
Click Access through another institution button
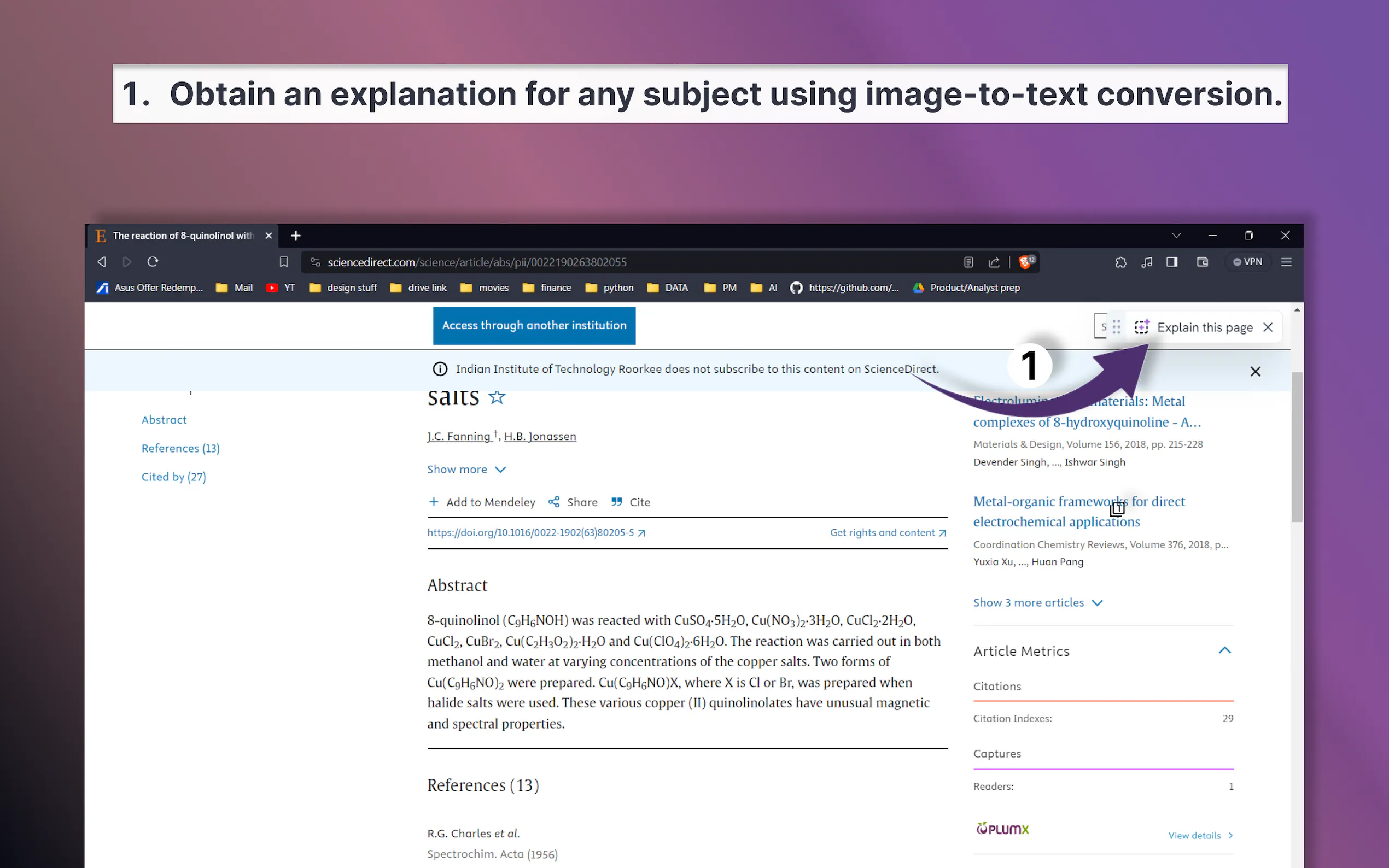pyautogui.click(x=534, y=326)
